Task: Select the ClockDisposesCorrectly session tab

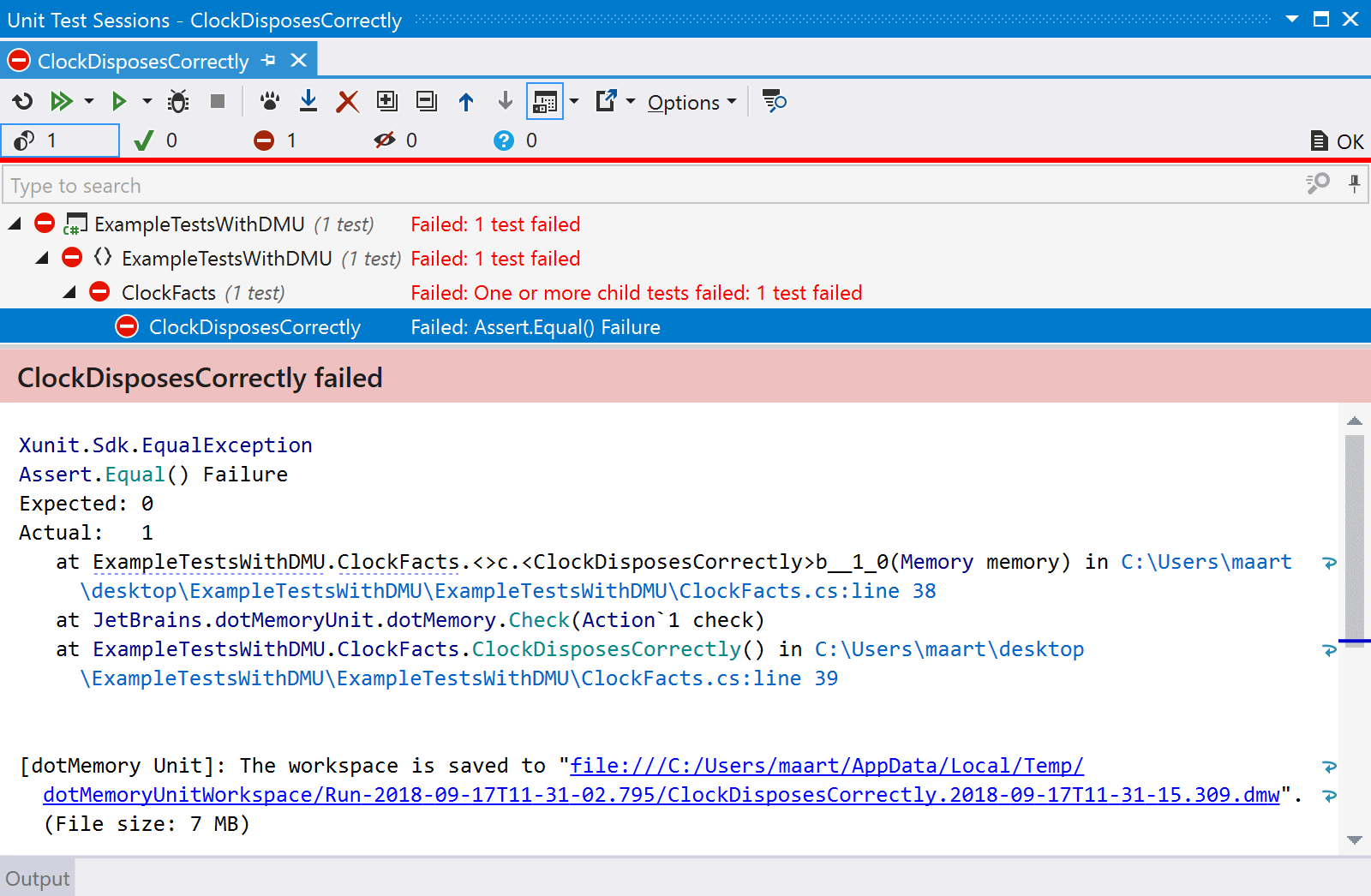Action: (143, 62)
